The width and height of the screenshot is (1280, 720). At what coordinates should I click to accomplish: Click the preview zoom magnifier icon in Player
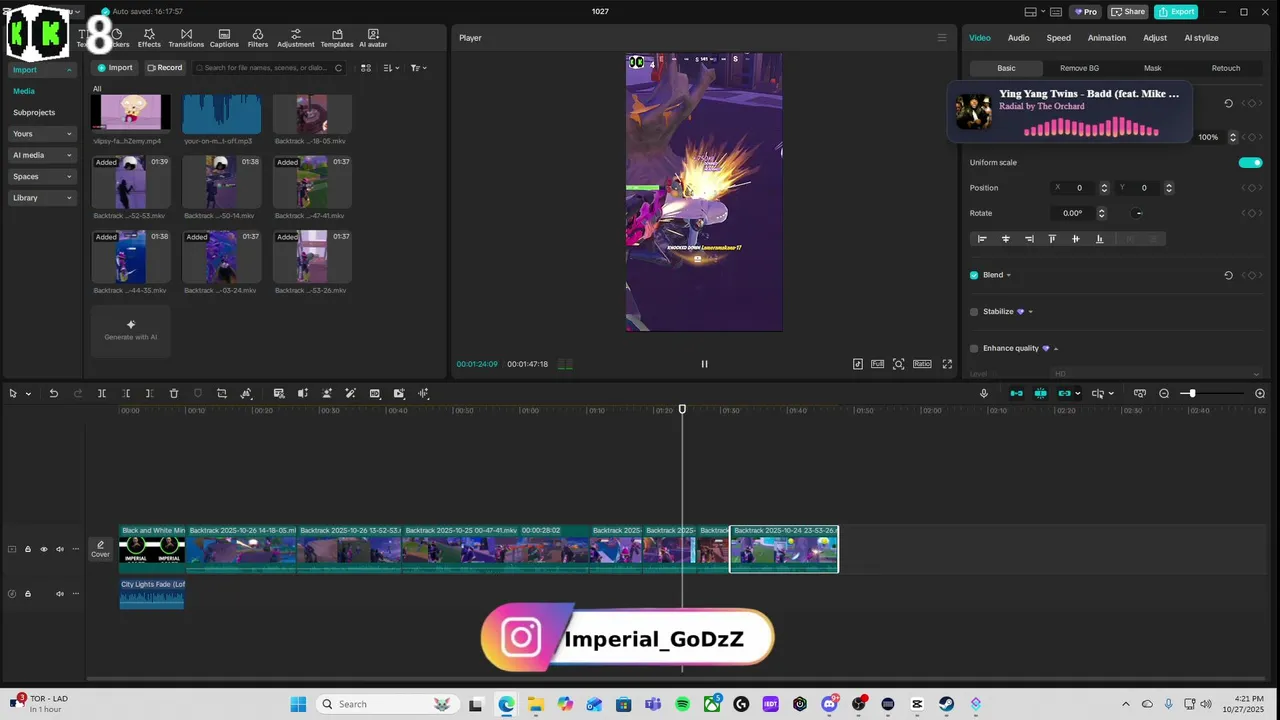coord(899,364)
